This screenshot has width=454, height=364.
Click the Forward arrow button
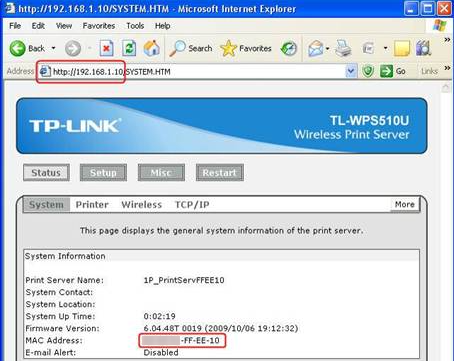coord(73,49)
